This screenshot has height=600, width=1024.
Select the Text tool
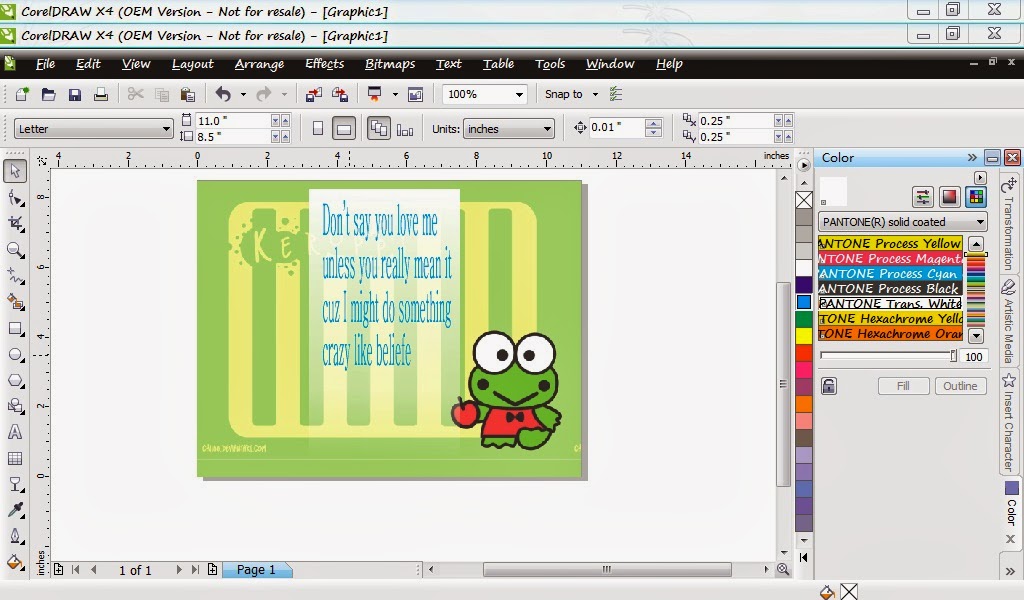coord(15,432)
